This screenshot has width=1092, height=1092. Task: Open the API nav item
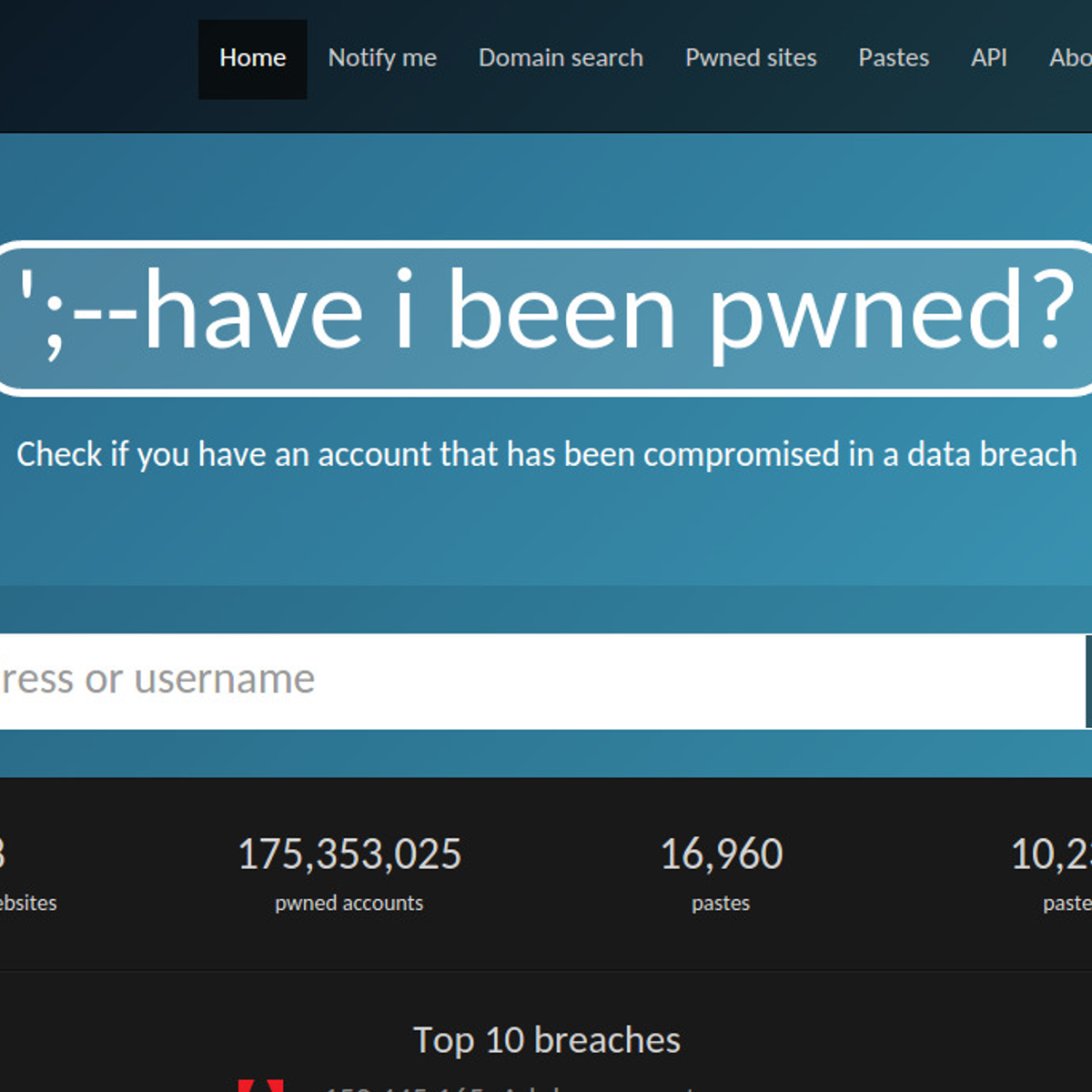click(988, 58)
